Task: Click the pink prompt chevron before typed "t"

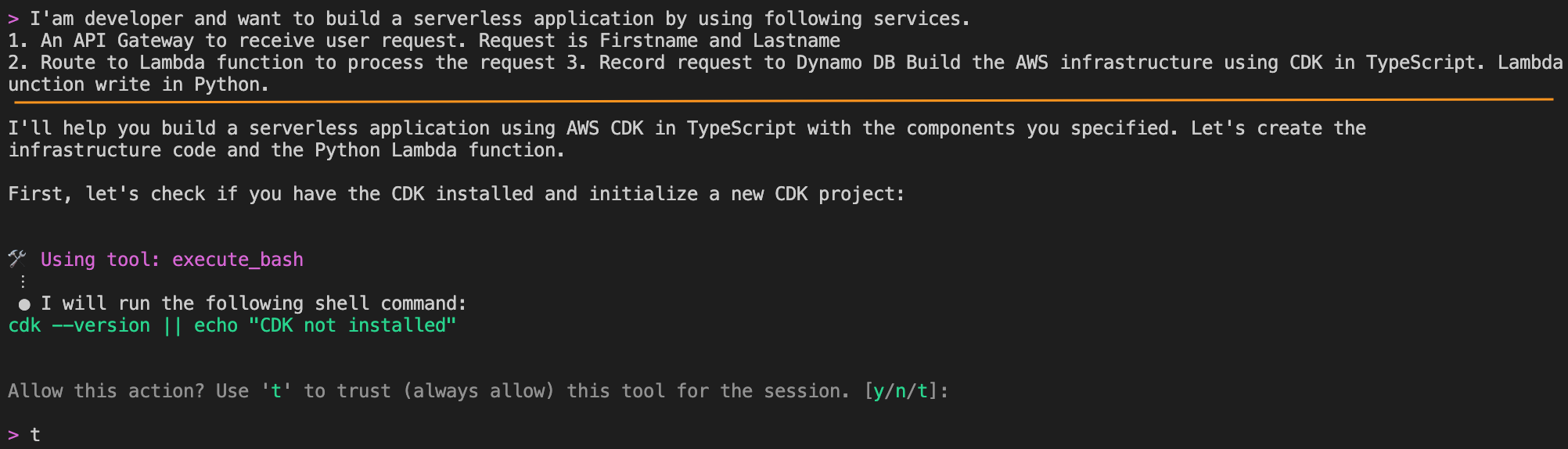Action: [13, 435]
